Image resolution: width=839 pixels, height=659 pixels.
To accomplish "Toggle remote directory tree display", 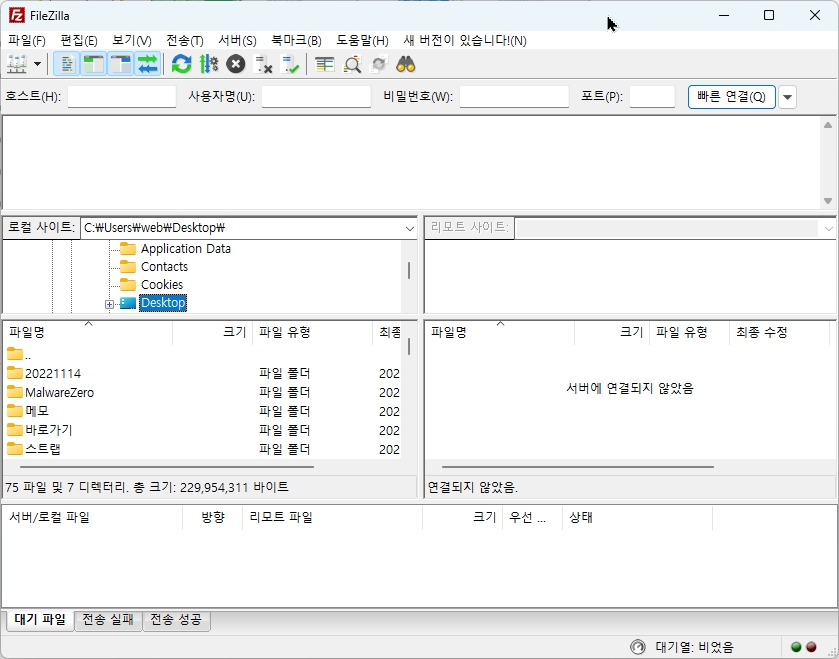I will click(x=120, y=65).
